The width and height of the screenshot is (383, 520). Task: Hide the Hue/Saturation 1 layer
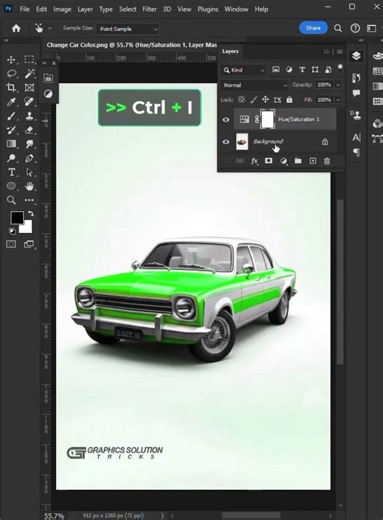[226, 119]
